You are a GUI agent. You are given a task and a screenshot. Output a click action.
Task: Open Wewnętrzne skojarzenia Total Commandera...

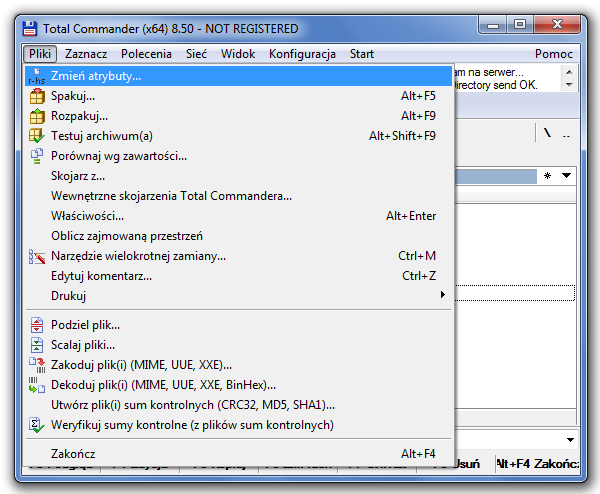(x=238, y=196)
